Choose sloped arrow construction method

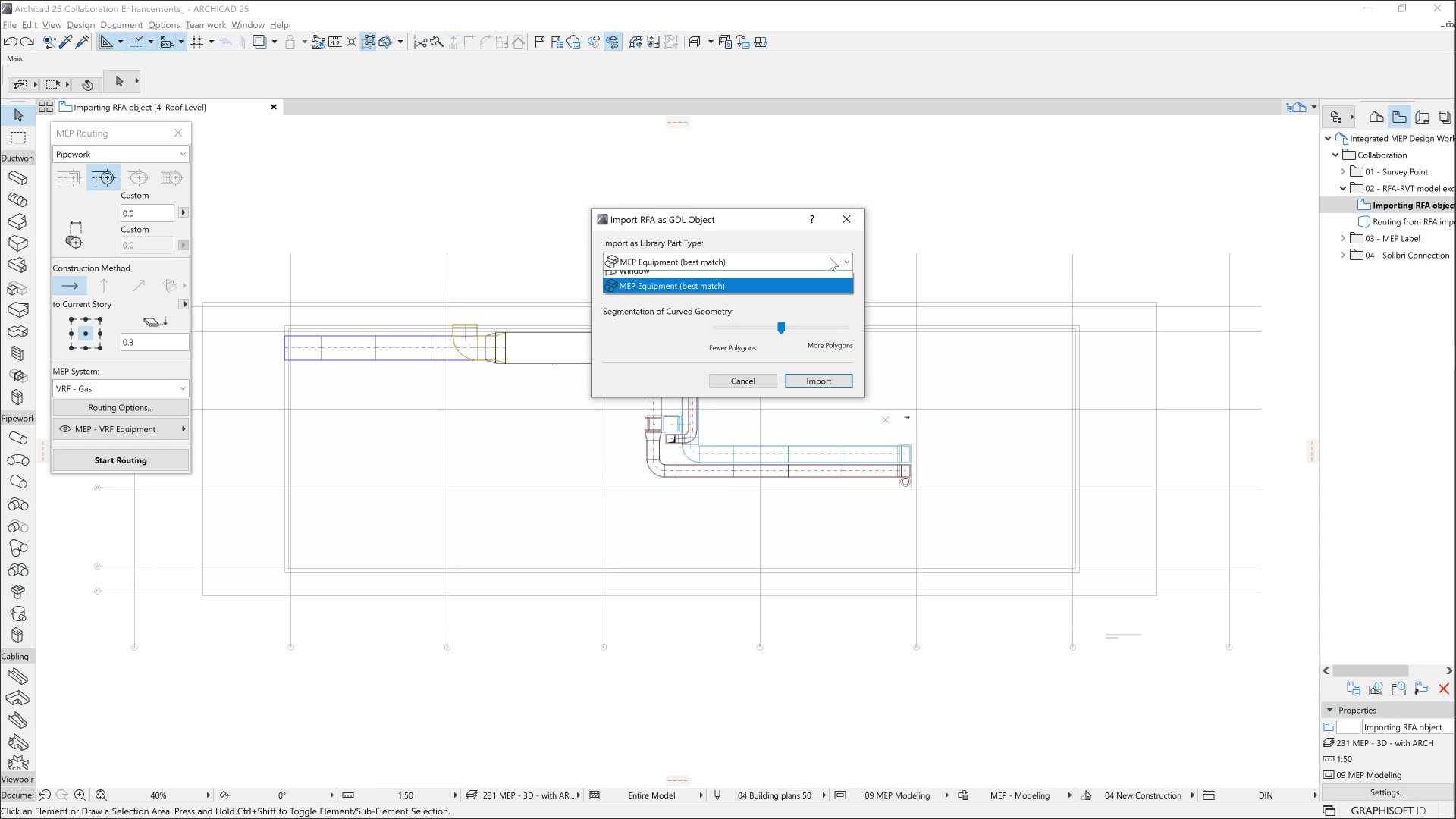click(x=138, y=286)
